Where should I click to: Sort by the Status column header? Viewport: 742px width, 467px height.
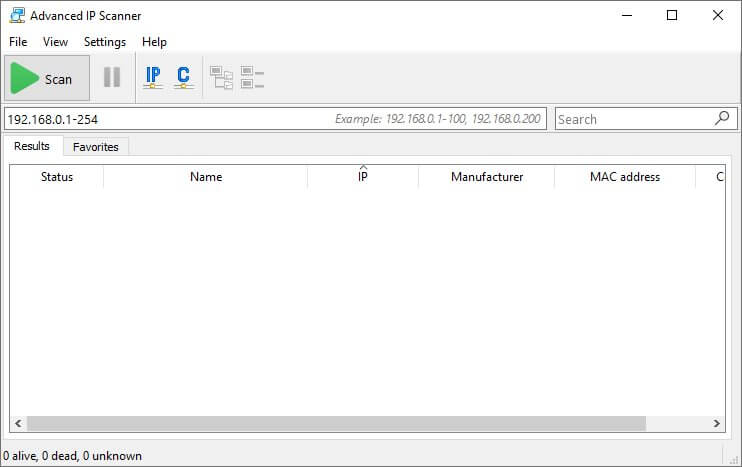coord(57,176)
